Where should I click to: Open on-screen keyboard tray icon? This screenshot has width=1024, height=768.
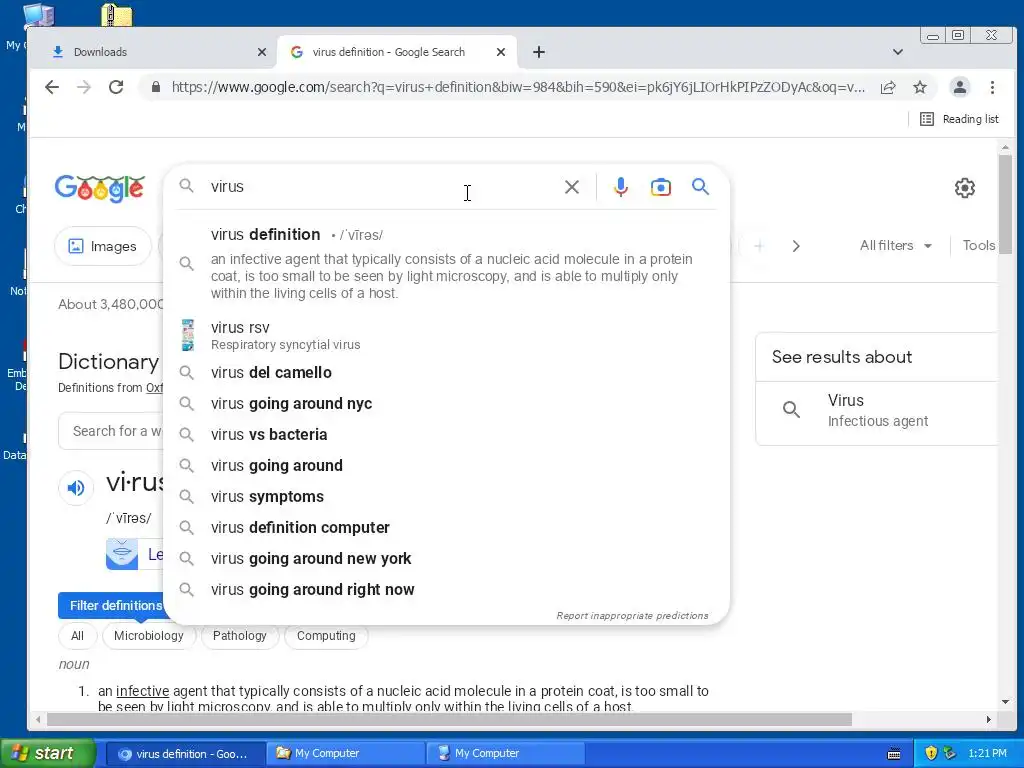tap(894, 754)
